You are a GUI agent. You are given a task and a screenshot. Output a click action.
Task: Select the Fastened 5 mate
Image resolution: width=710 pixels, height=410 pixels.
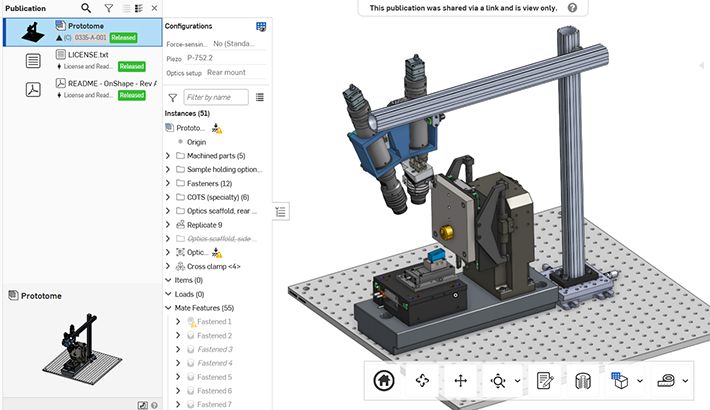tap(215, 377)
